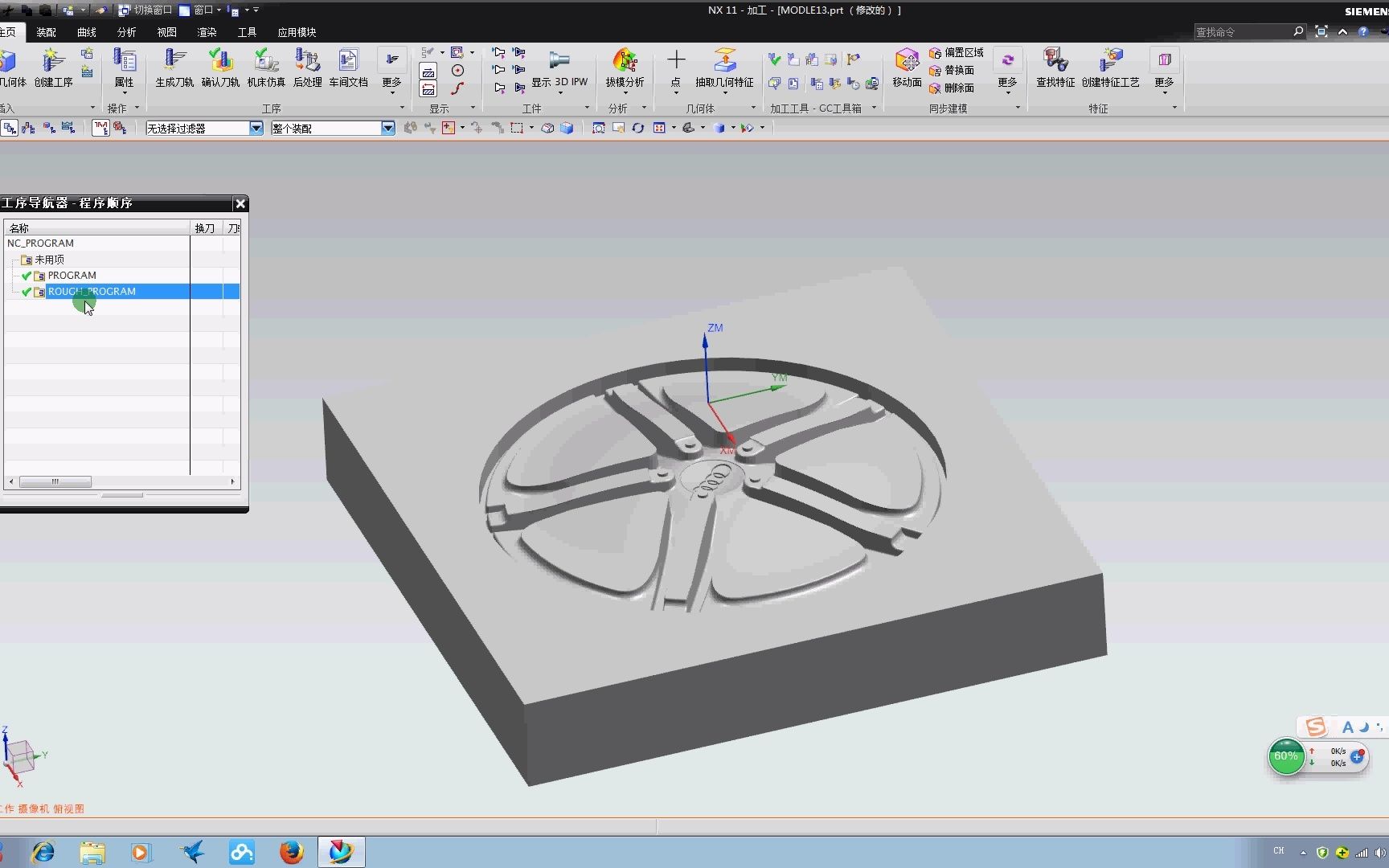Open the Application (应用模块) tab
Screen dimensions: 1389x868
(x=297, y=32)
